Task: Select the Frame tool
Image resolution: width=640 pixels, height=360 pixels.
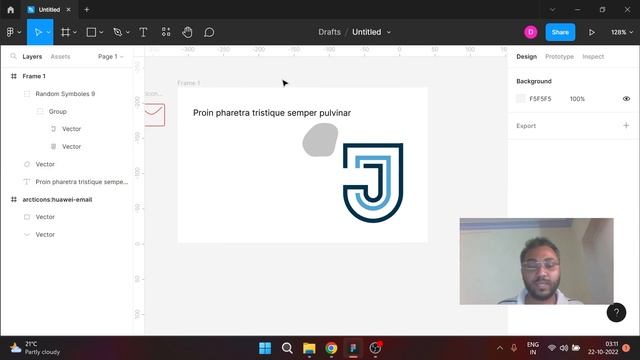Action: (65, 32)
